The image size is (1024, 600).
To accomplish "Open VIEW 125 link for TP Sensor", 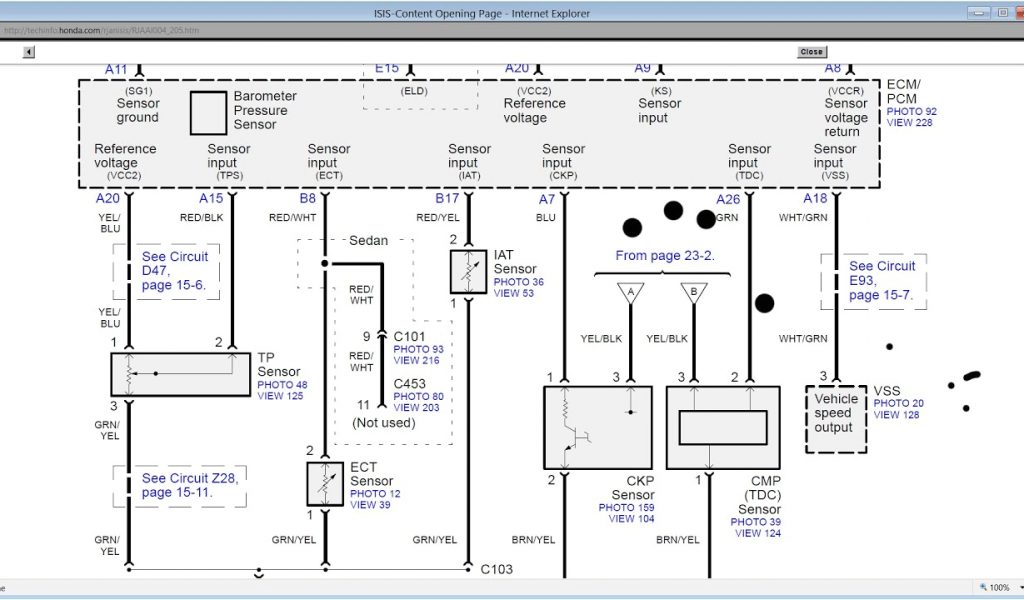I will 280,396.
